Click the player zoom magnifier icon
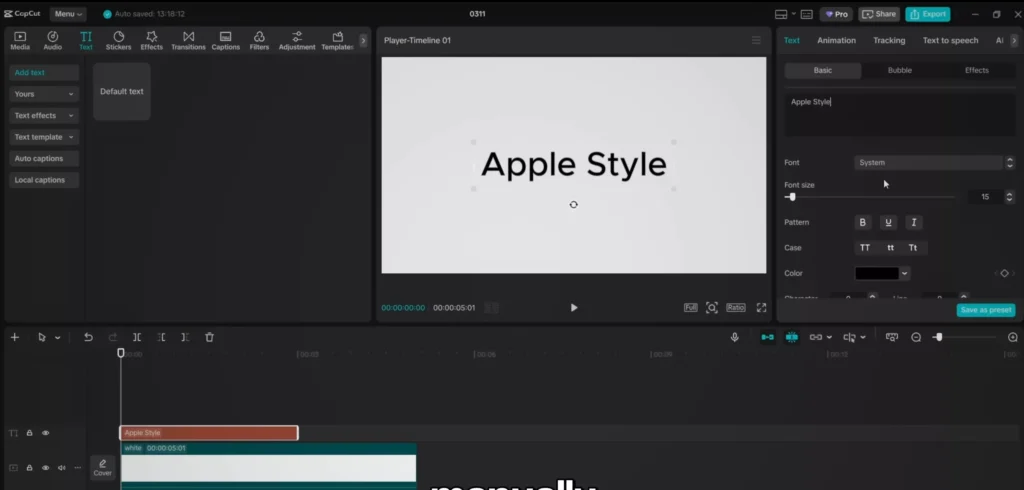 pos(712,308)
